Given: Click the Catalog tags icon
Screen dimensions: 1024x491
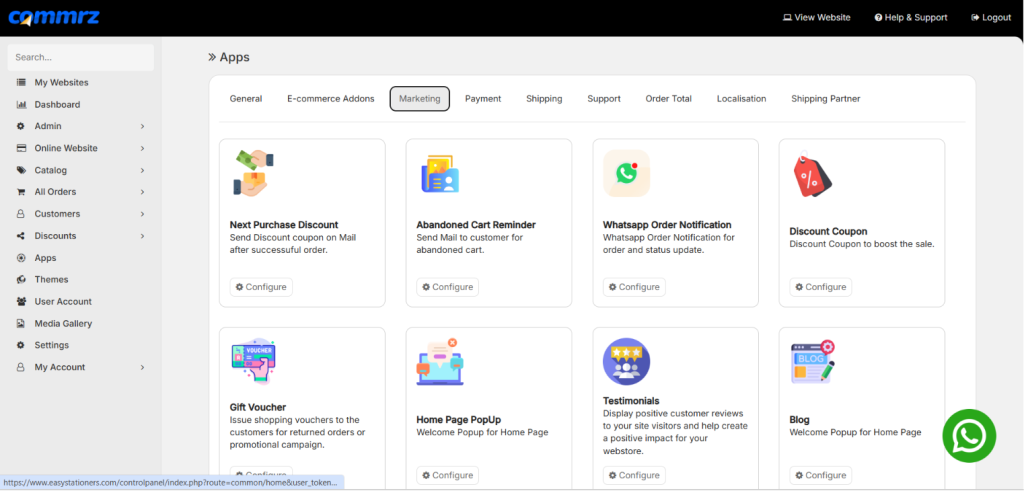Looking at the screenshot, I should pyautogui.click(x=21, y=170).
